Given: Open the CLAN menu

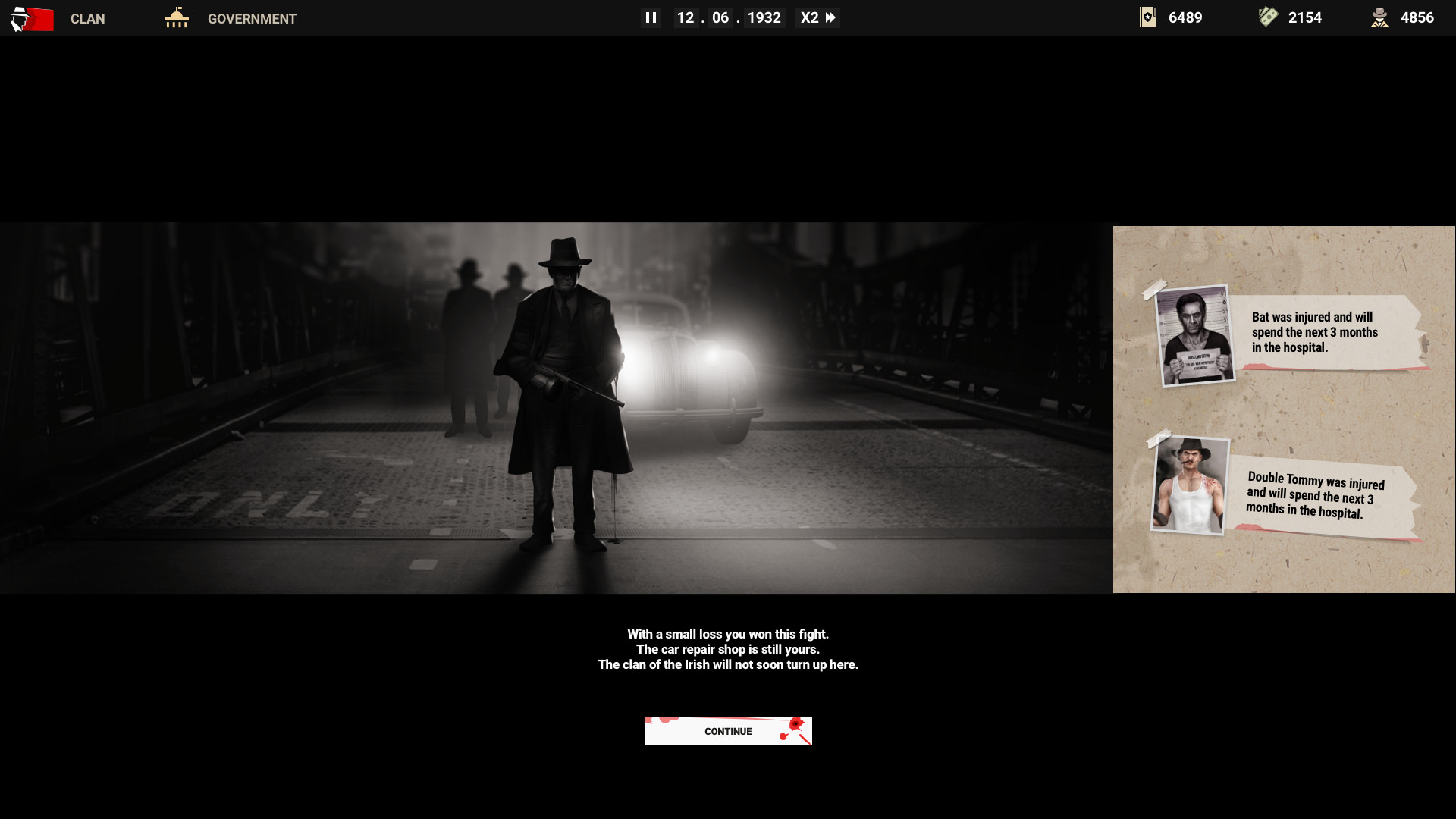Looking at the screenshot, I should pos(87,19).
